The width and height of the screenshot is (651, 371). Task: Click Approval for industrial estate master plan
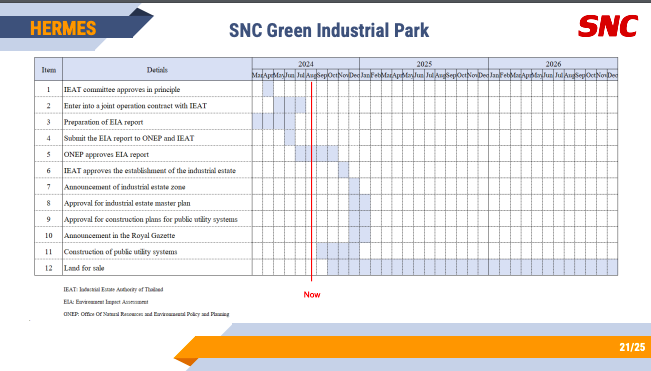tap(127, 203)
